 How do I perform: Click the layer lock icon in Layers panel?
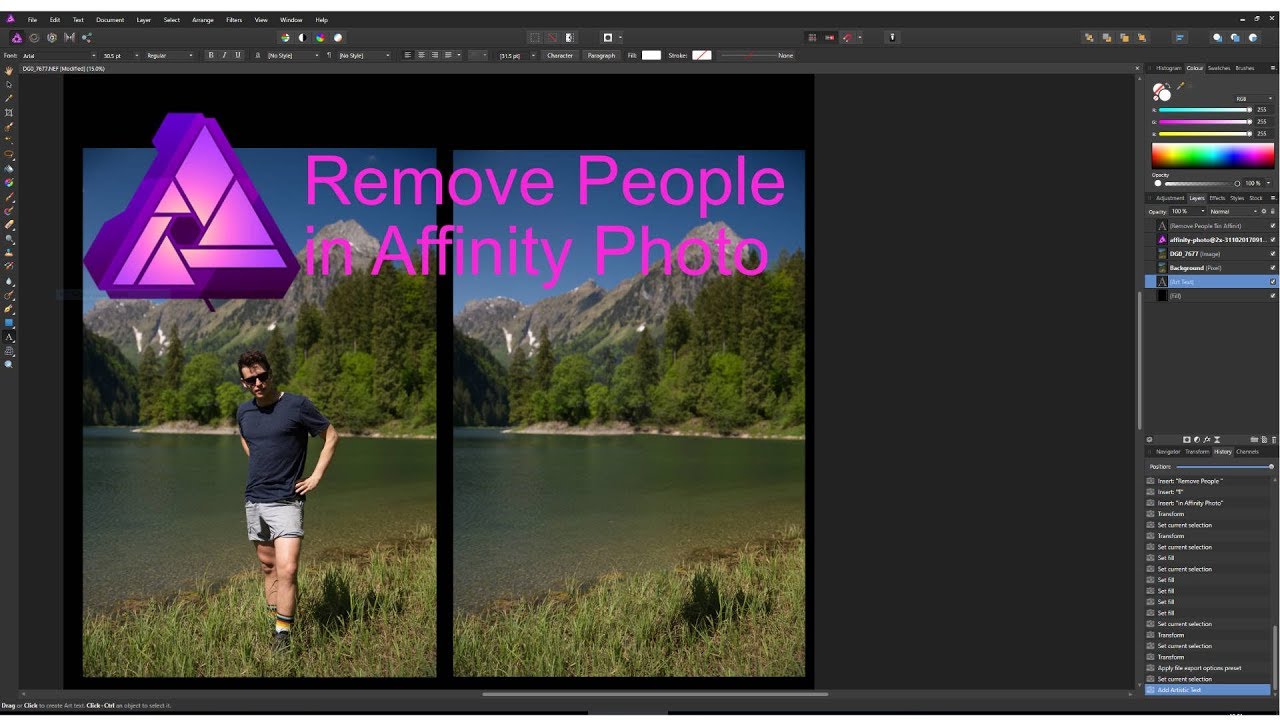[1273, 211]
